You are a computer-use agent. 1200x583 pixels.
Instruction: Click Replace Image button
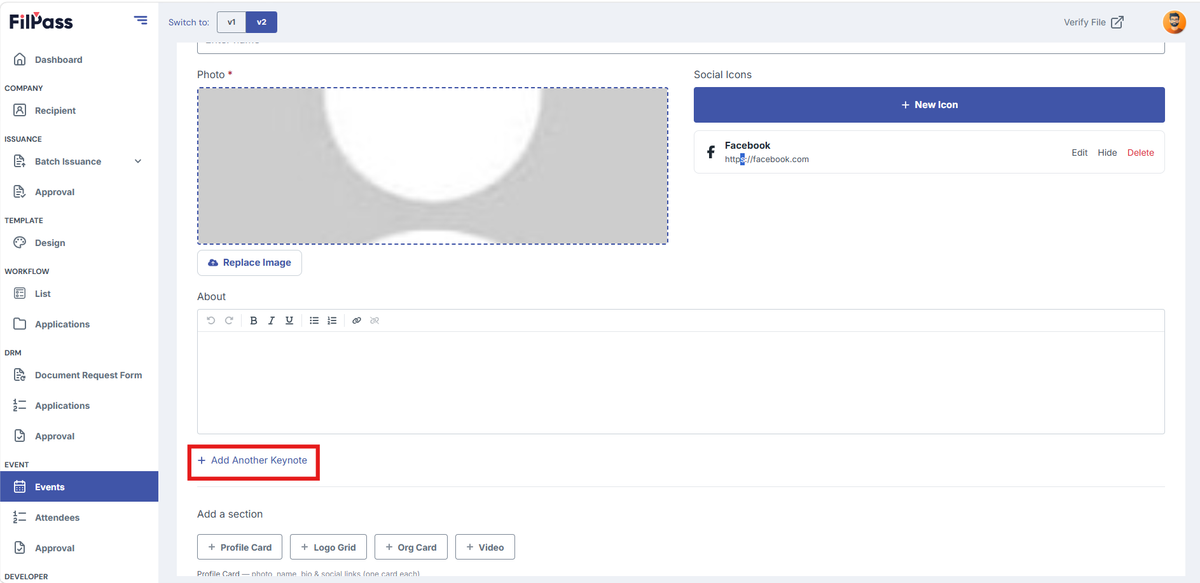click(x=249, y=263)
